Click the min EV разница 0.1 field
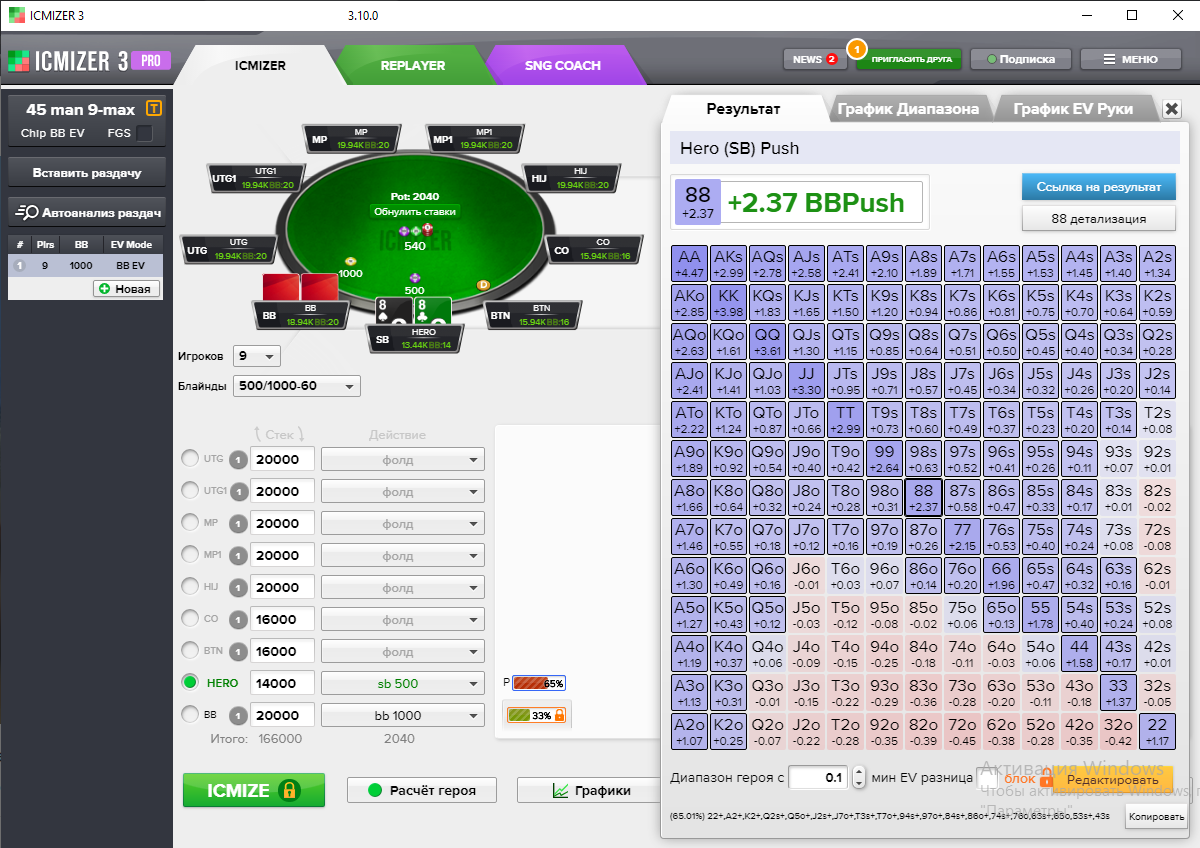 [x=818, y=777]
